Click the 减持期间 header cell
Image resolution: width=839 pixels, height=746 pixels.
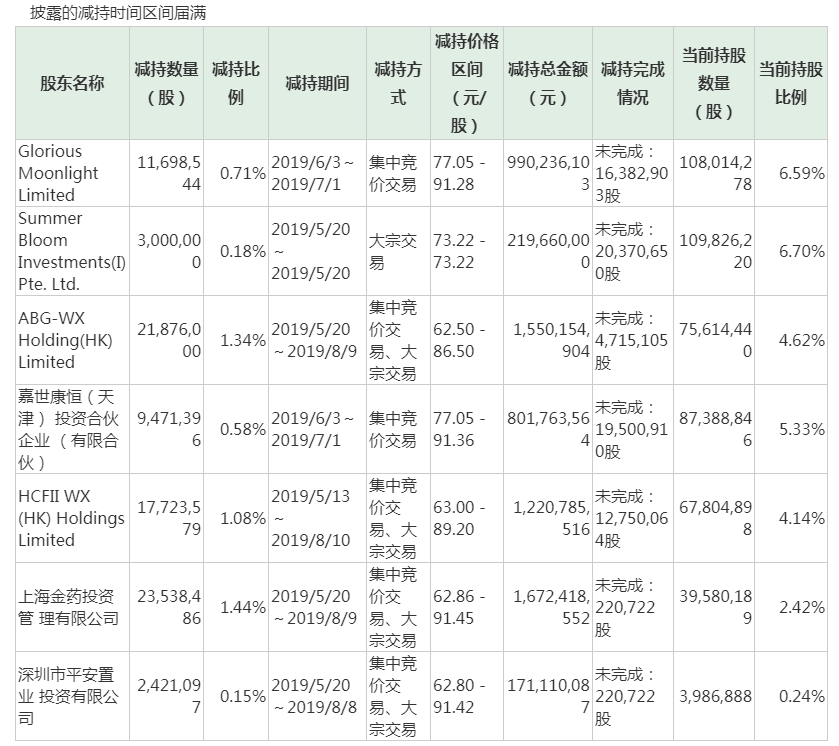click(x=317, y=83)
